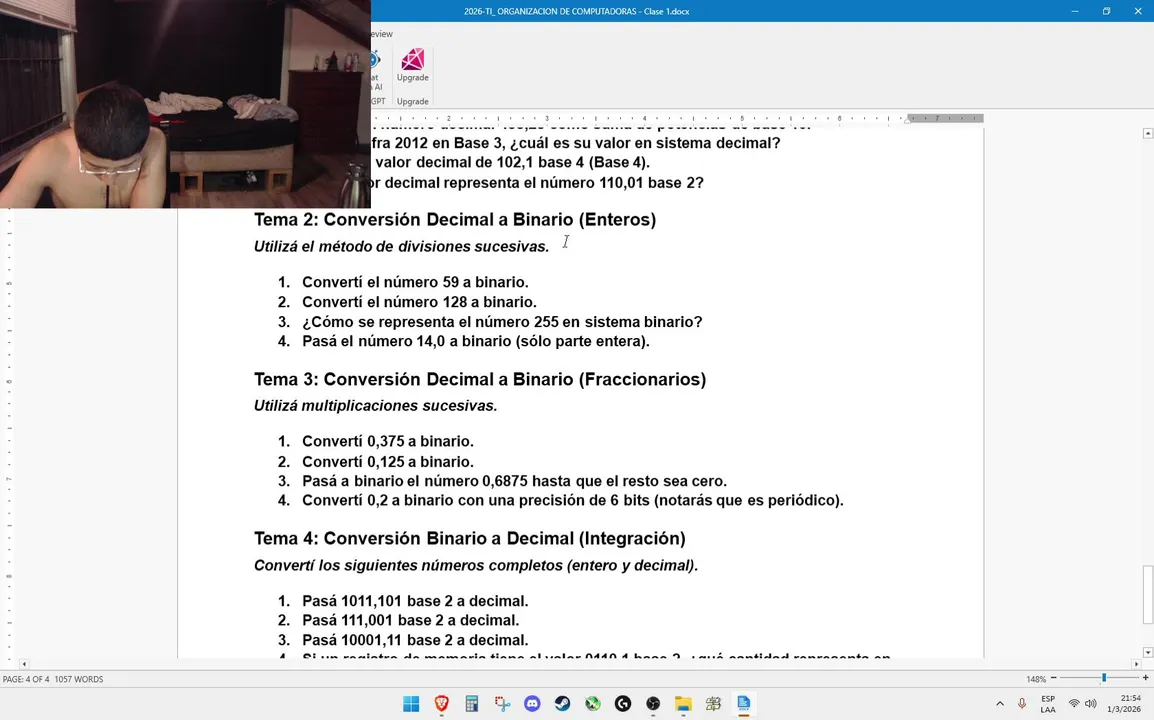This screenshot has width=1154, height=720.
Task: Switch to the DOCX document app in the taskbar
Action: (743, 704)
